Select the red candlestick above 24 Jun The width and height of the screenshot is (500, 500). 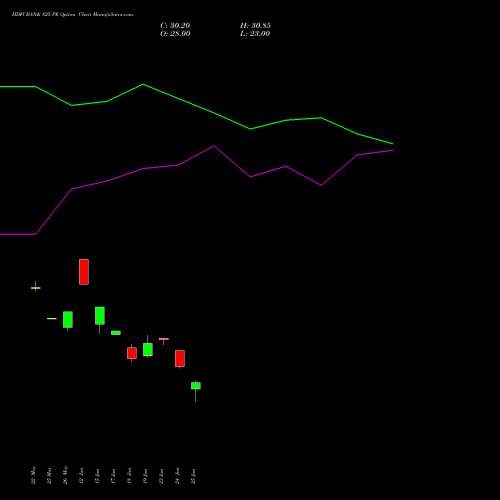(180, 359)
